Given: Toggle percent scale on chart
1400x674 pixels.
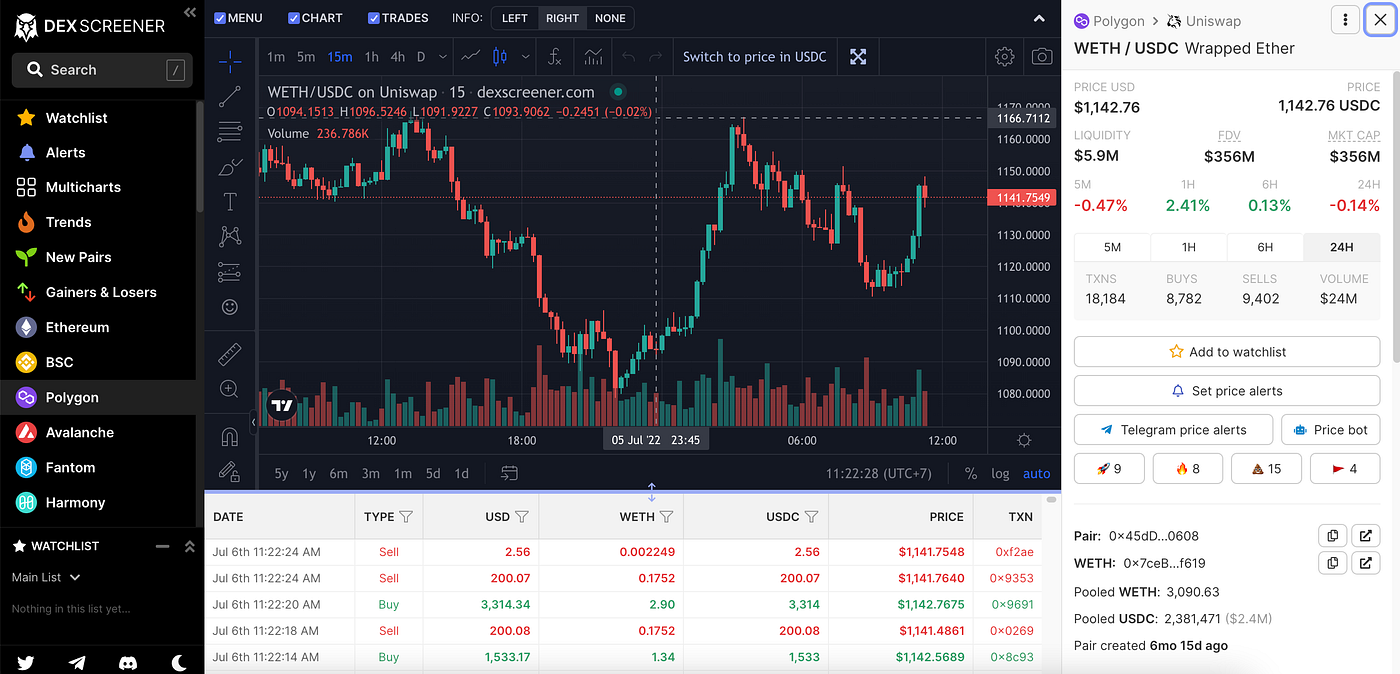Looking at the screenshot, I should click(970, 474).
